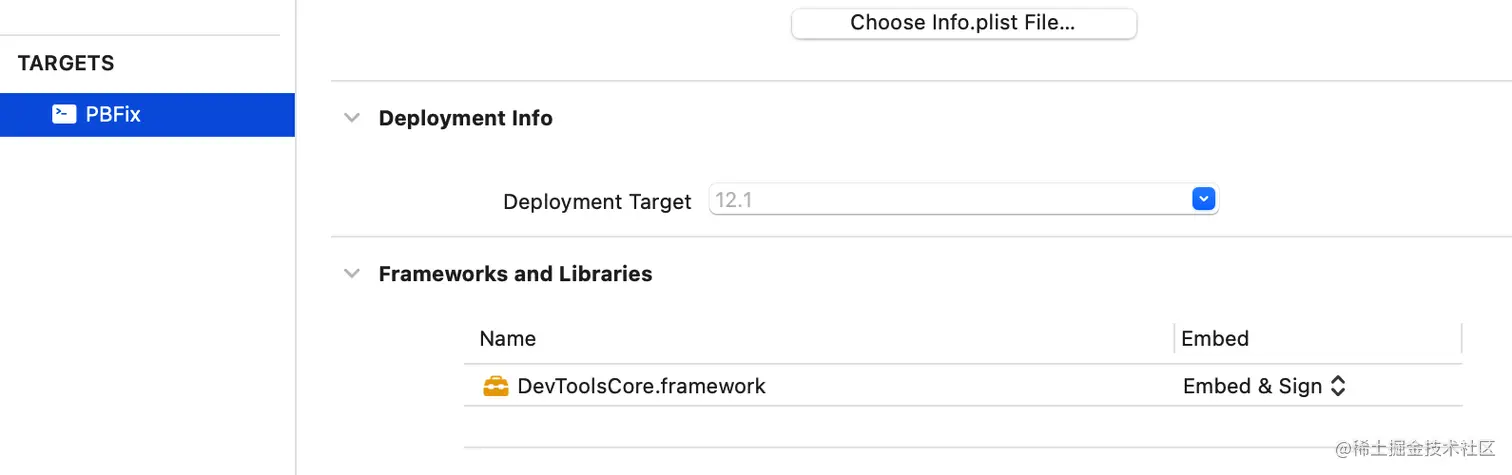Collapse the Deployment Info section chevron

(x=351, y=118)
